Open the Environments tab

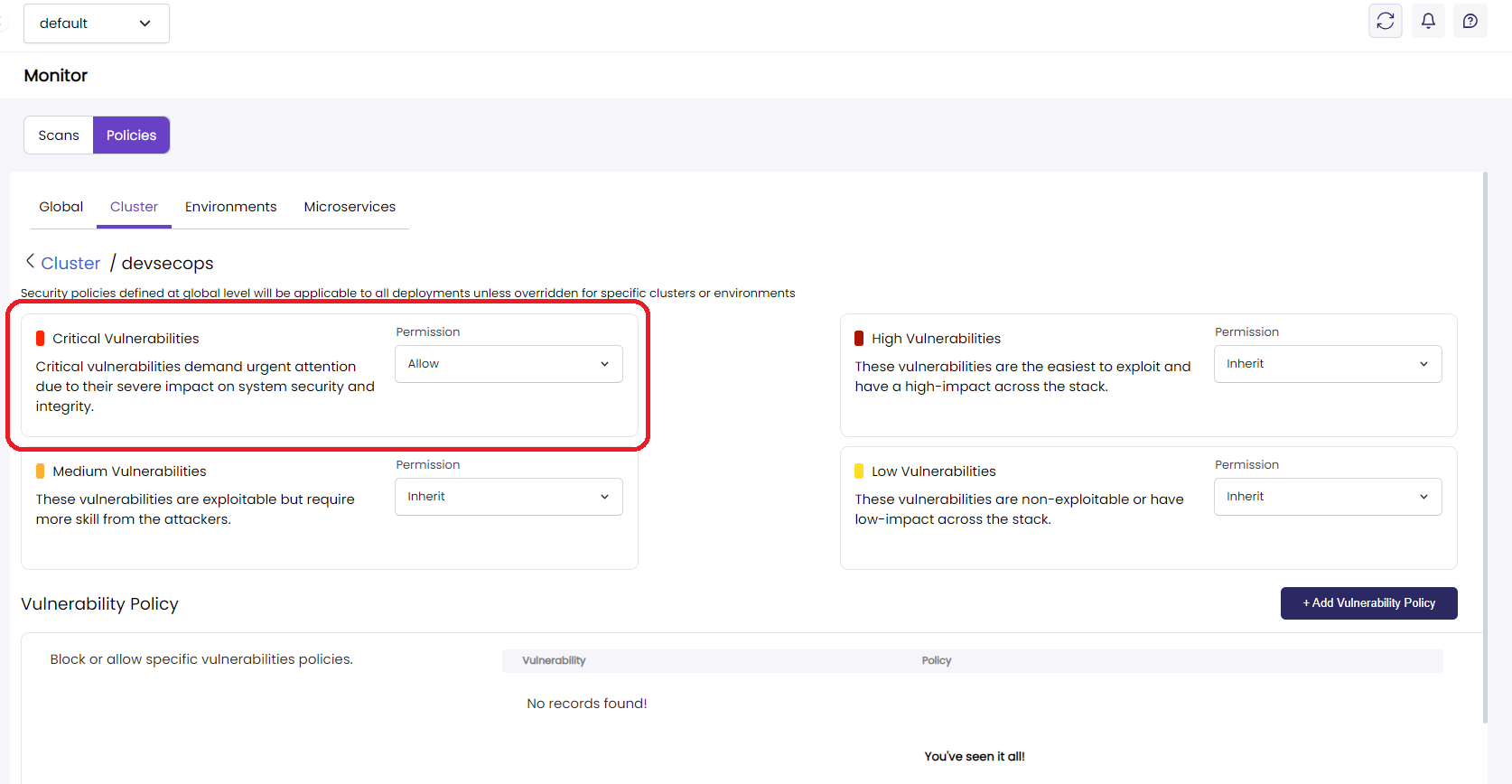tap(230, 207)
